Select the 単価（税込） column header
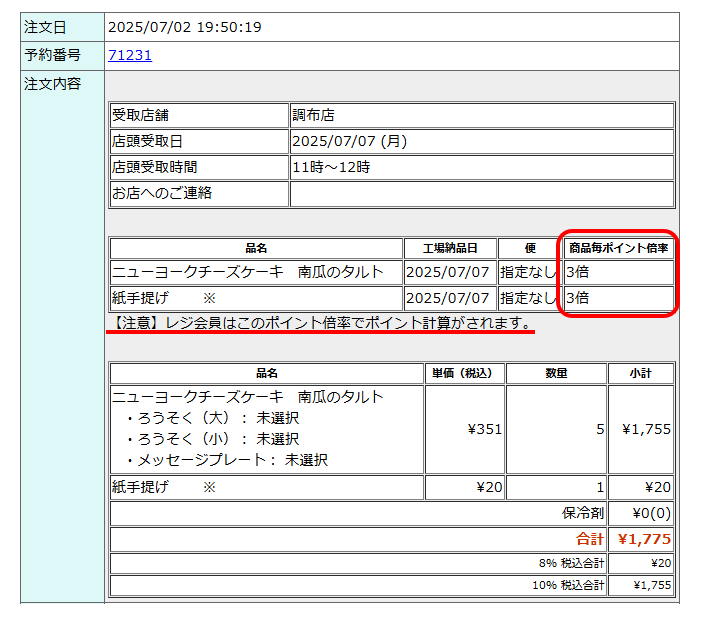 click(x=464, y=373)
